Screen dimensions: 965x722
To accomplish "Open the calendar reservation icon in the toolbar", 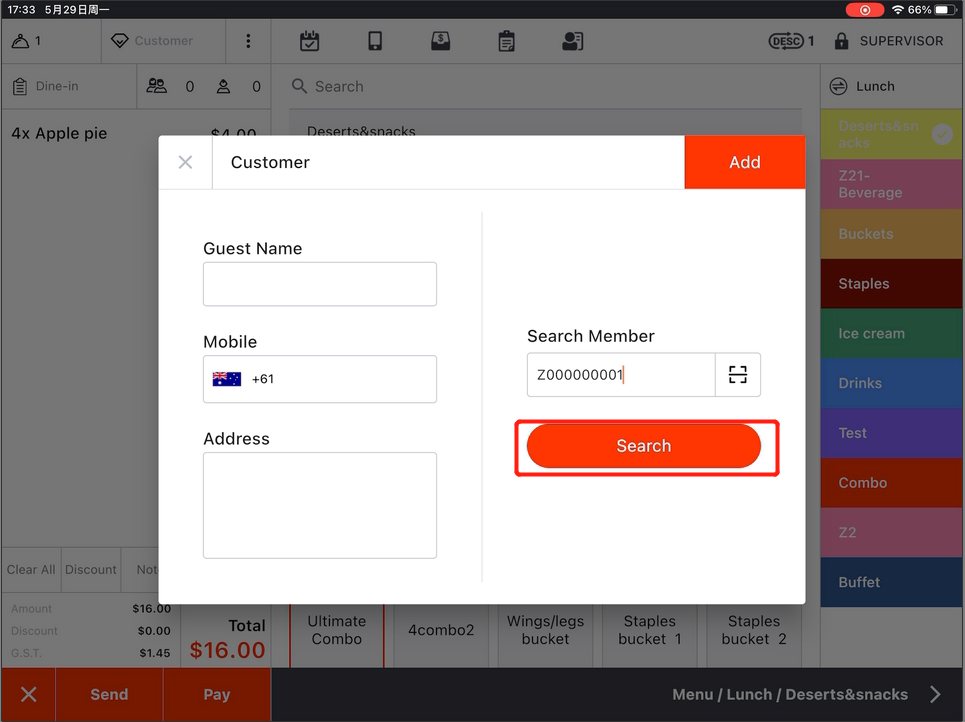I will [x=310, y=41].
